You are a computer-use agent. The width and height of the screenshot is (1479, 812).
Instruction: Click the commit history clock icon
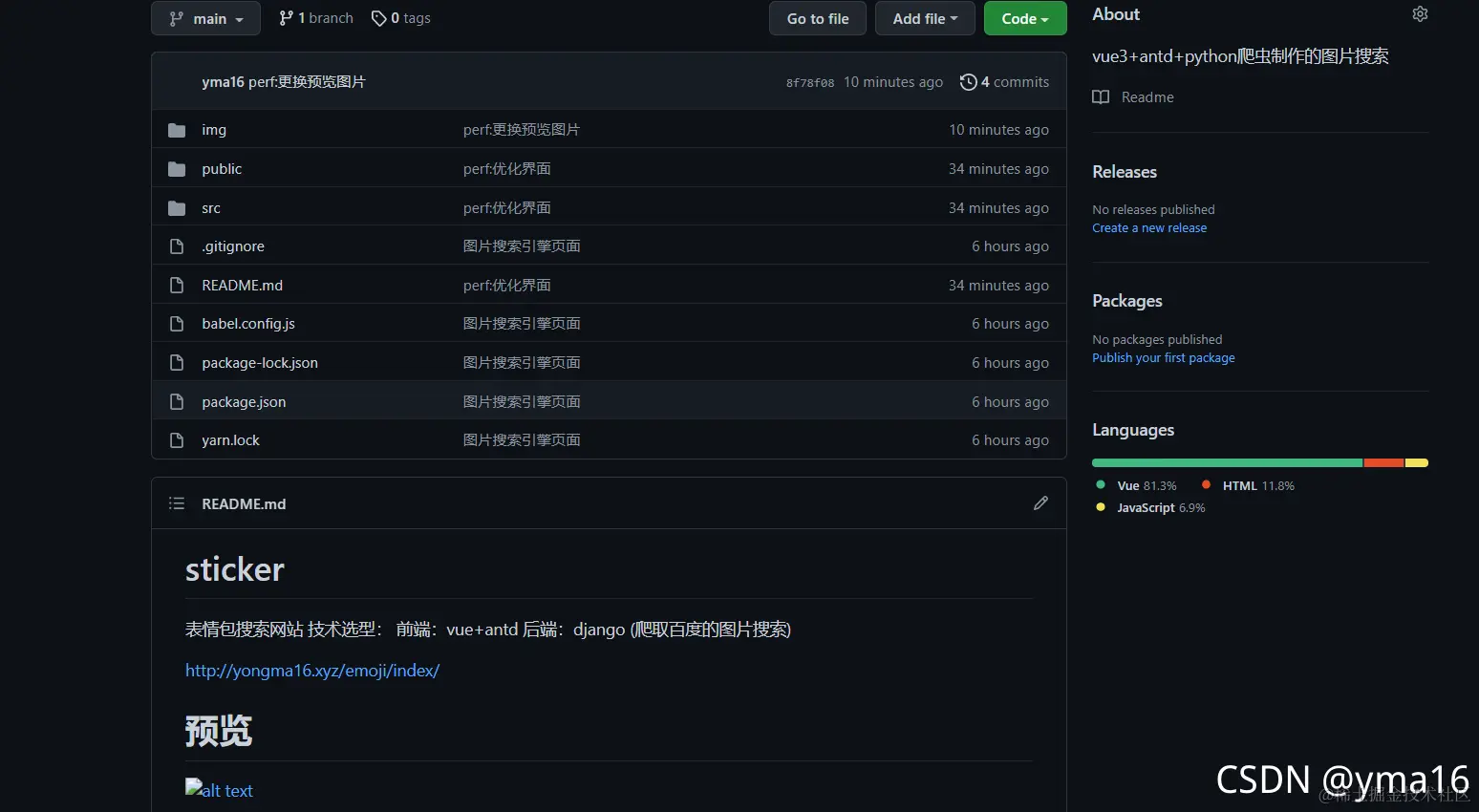point(968,82)
